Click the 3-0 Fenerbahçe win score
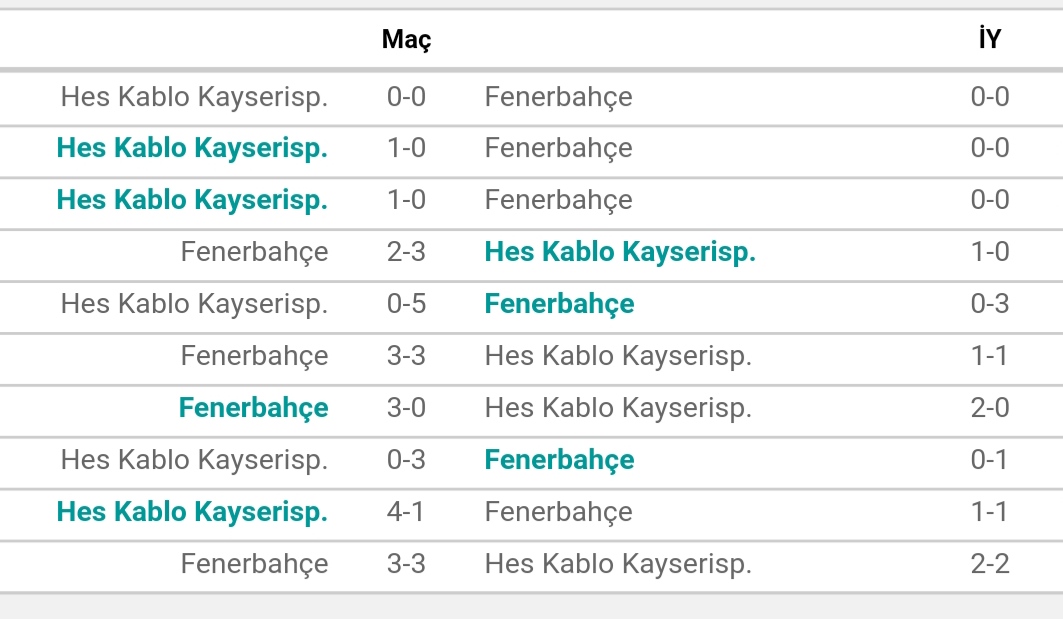Image resolution: width=1063 pixels, height=619 pixels. point(406,407)
